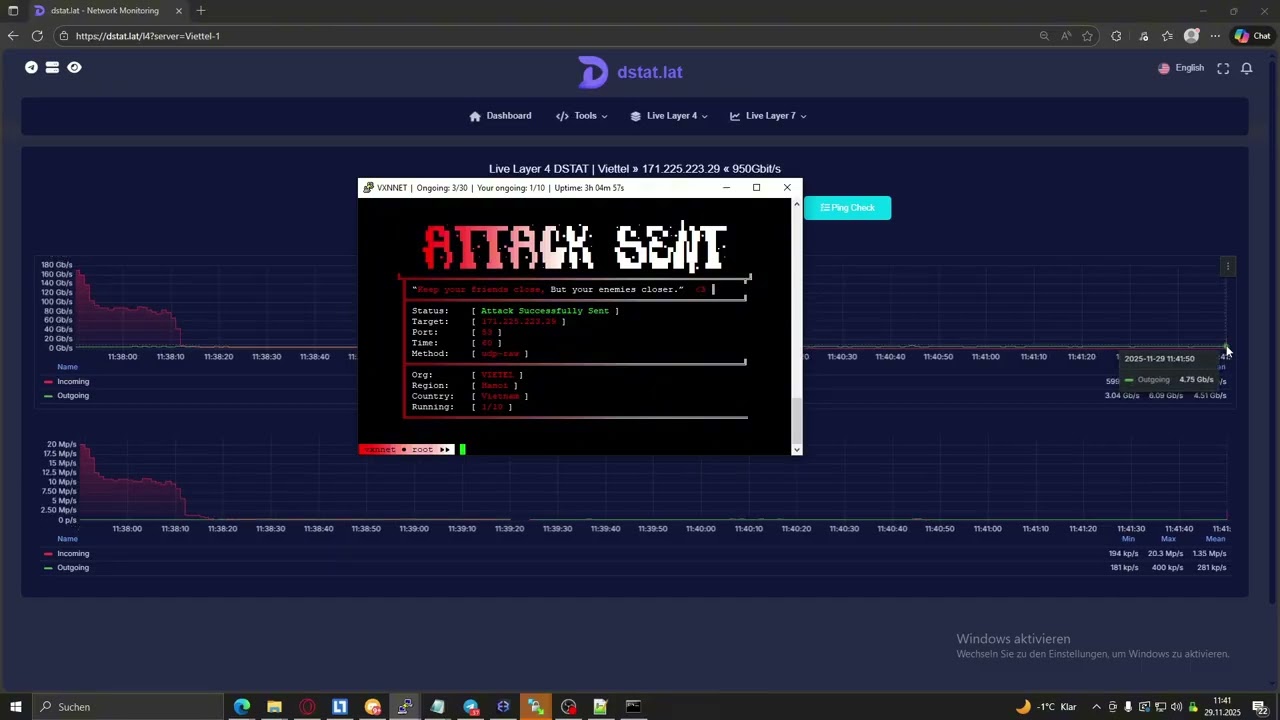The height and width of the screenshot is (720, 1280).
Task: Click the VXNNET terminal scrollbar up arrow
Action: pos(797,204)
